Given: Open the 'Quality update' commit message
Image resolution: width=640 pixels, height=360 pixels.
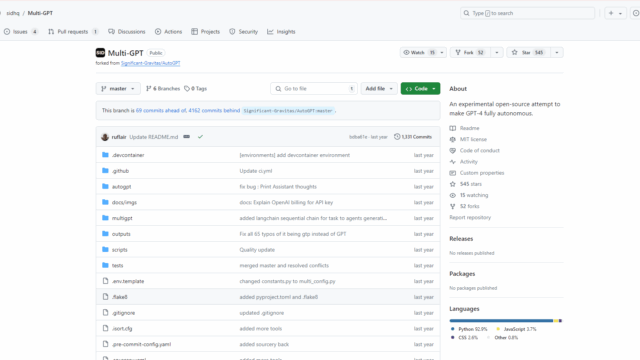Looking at the screenshot, I should click(257, 250).
